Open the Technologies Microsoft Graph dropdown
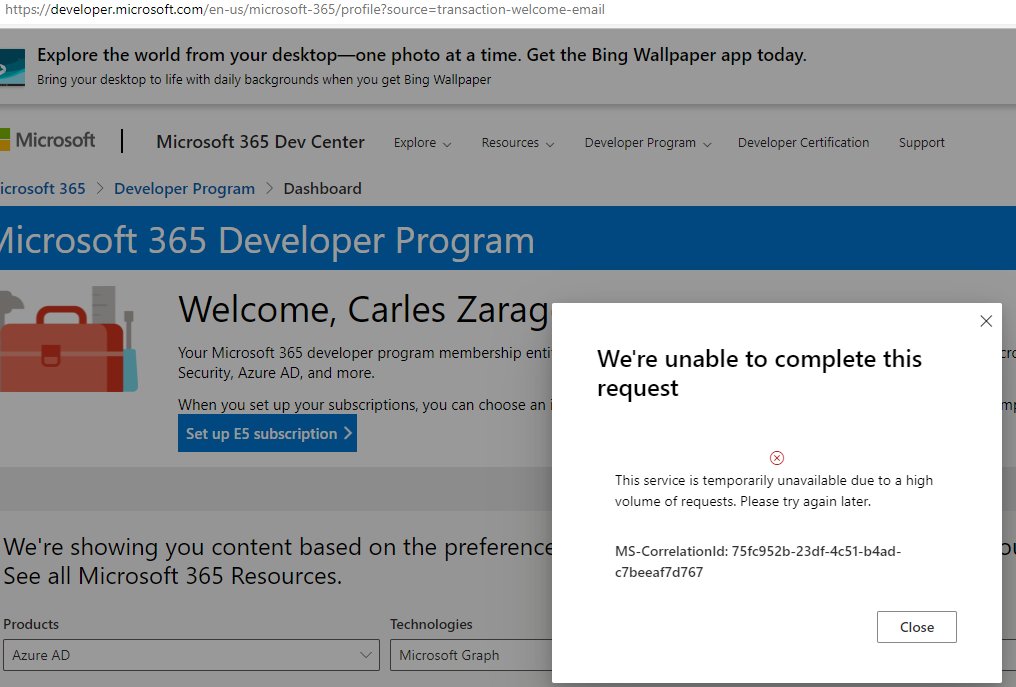The height and width of the screenshot is (687, 1016). point(471,655)
